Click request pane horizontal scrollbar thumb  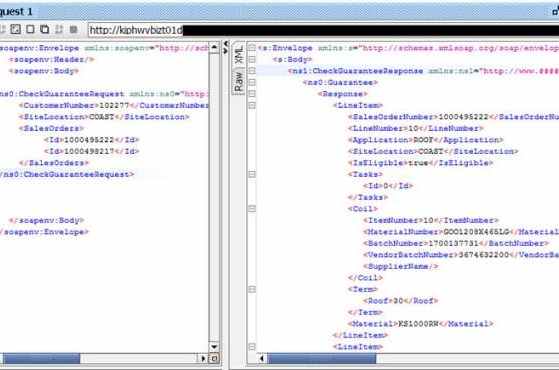pos(41,358)
